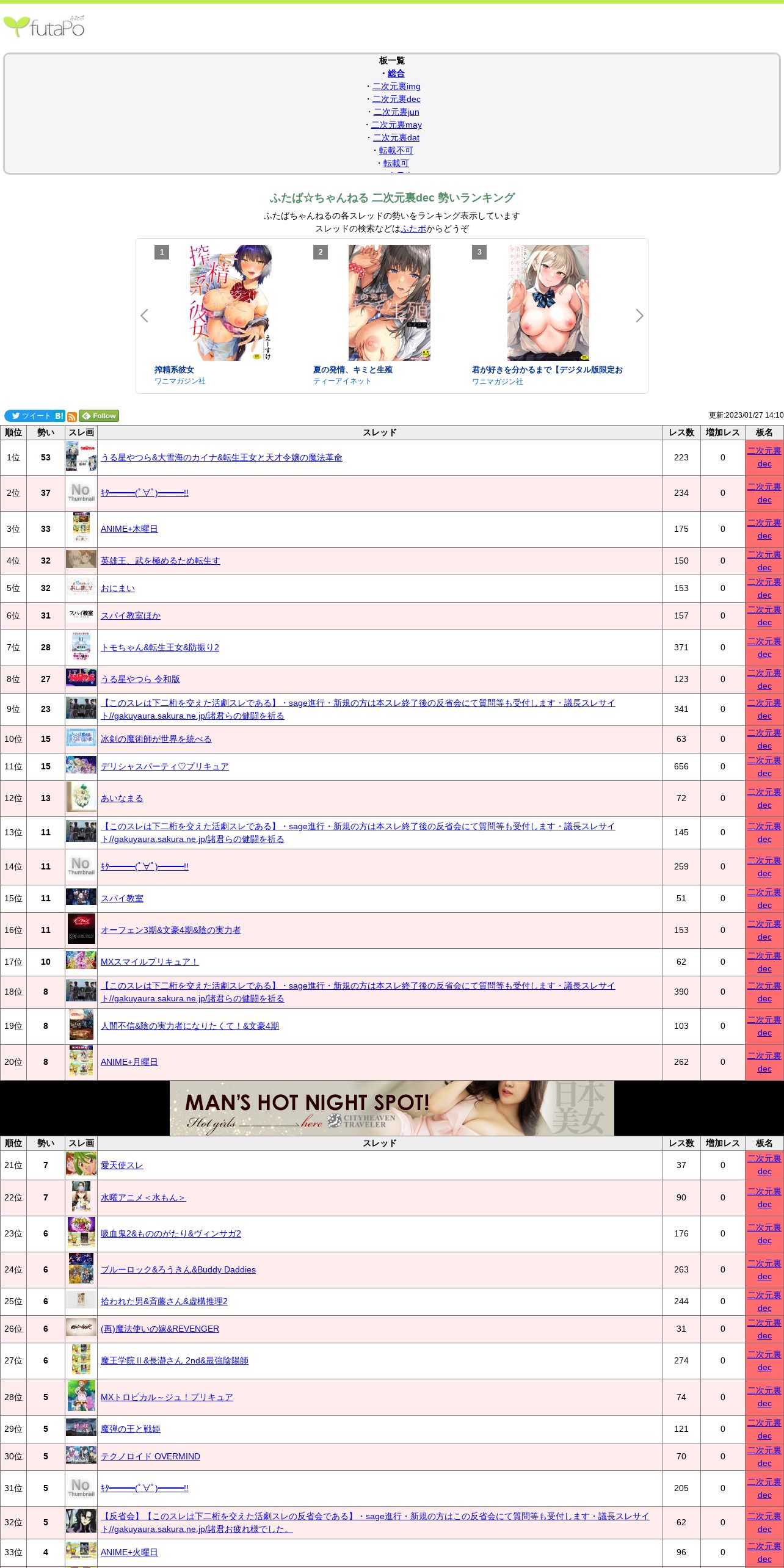This screenshot has height=1568, width=784.
Task: Open thread (再)魔法使いの嫁&REVENGER
Action: pos(160,1329)
